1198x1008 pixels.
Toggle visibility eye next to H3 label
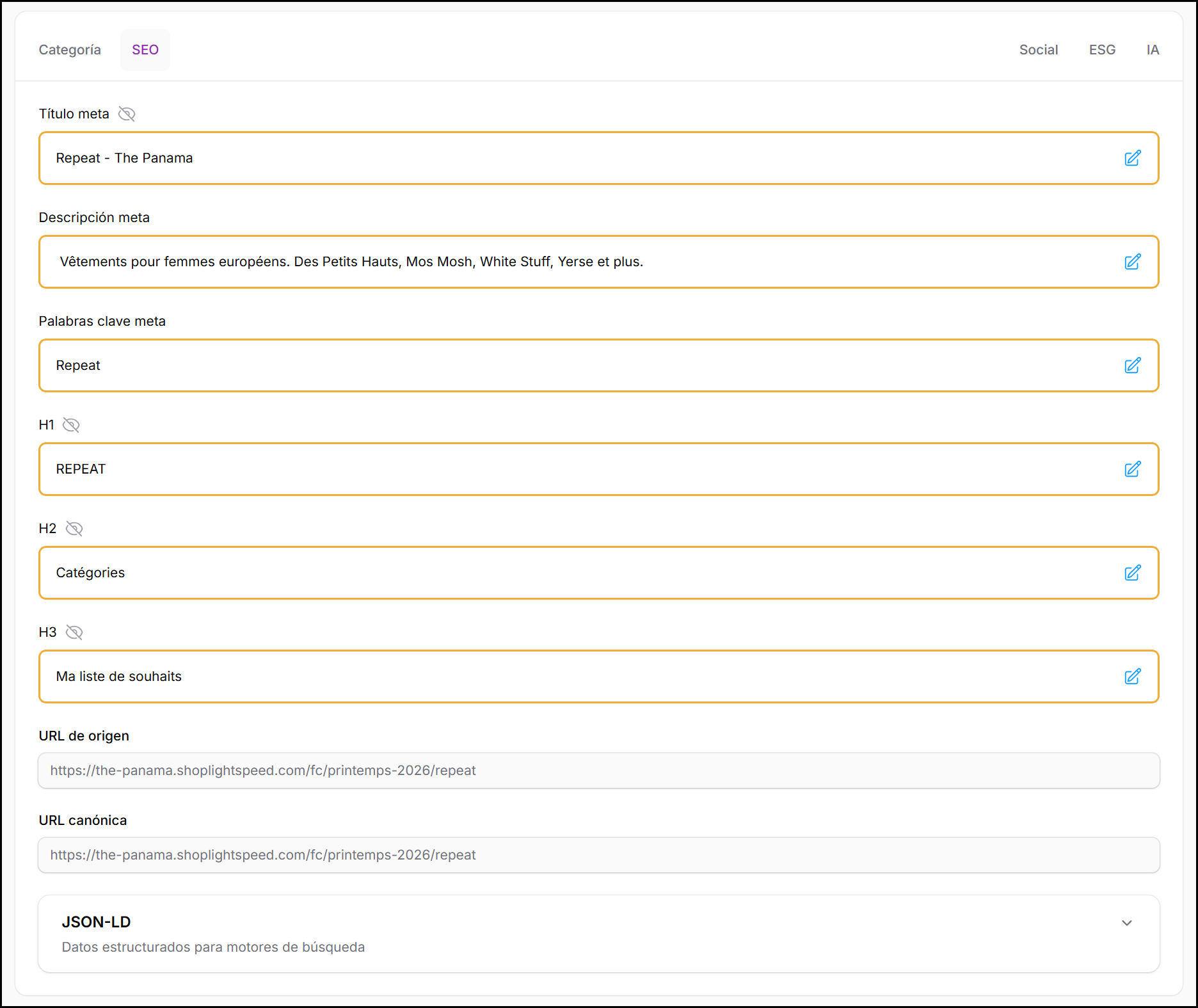[74, 632]
